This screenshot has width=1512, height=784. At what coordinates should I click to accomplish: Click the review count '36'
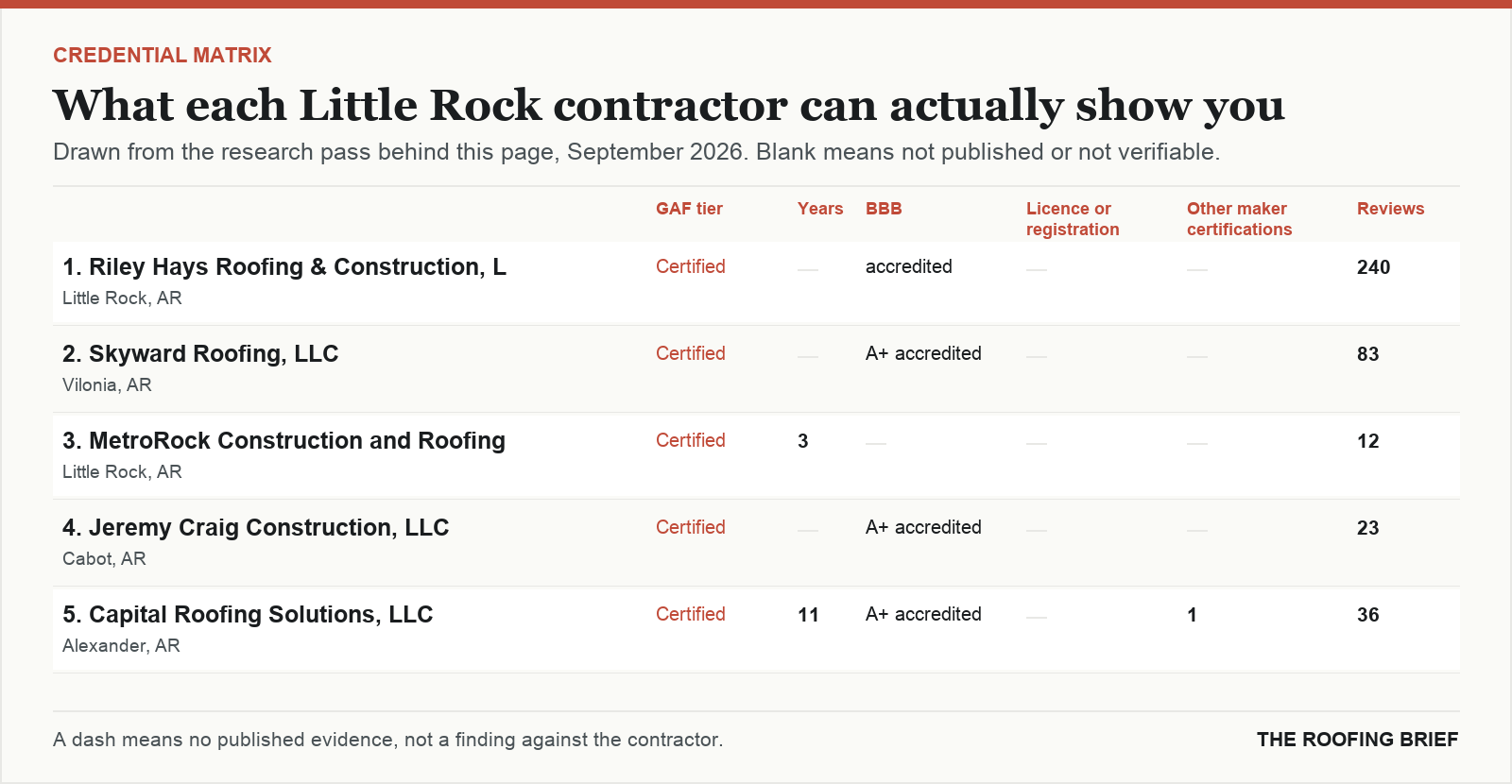click(x=1368, y=615)
